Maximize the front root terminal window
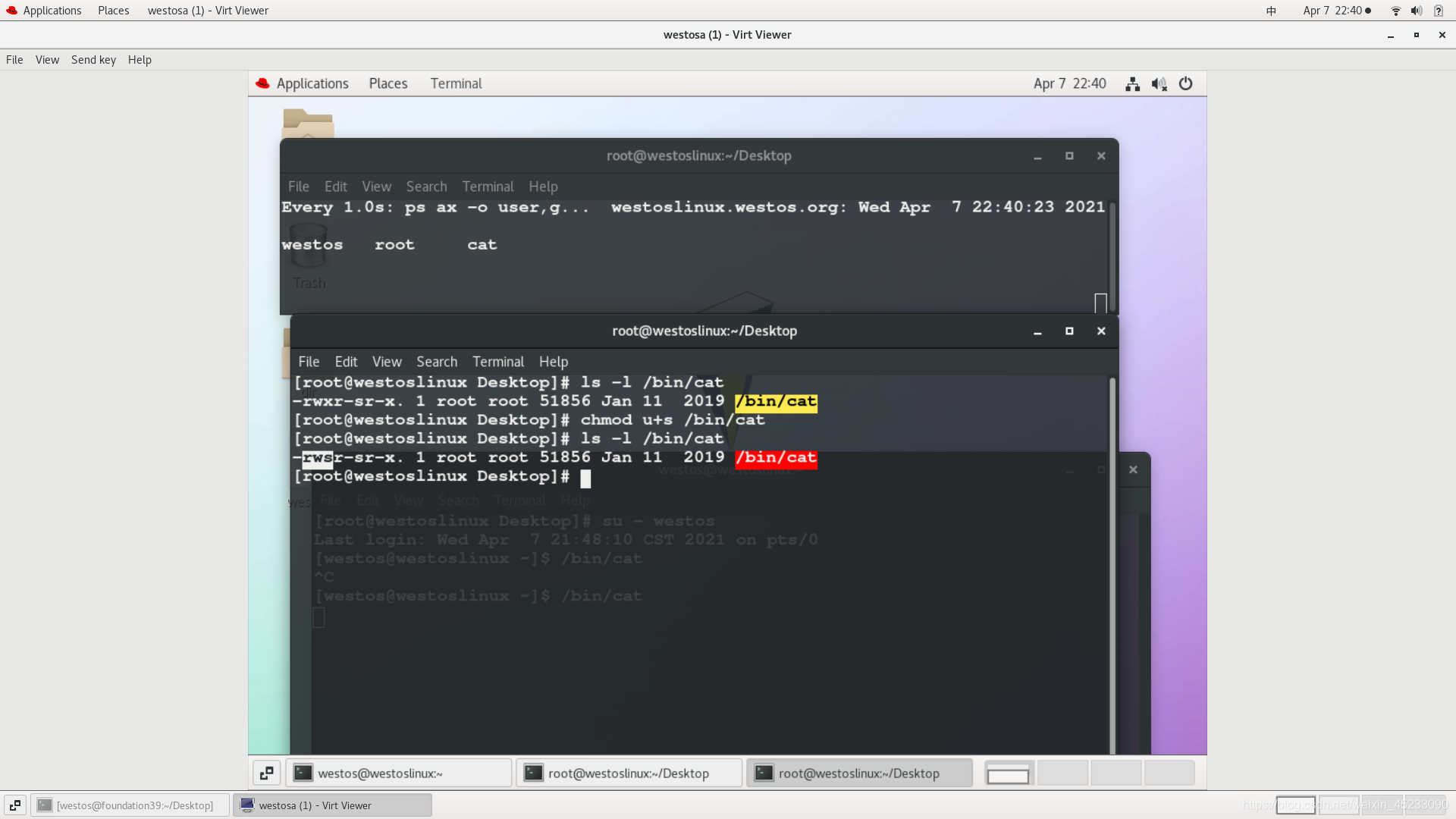The height and width of the screenshot is (819, 1456). (x=1069, y=331)
